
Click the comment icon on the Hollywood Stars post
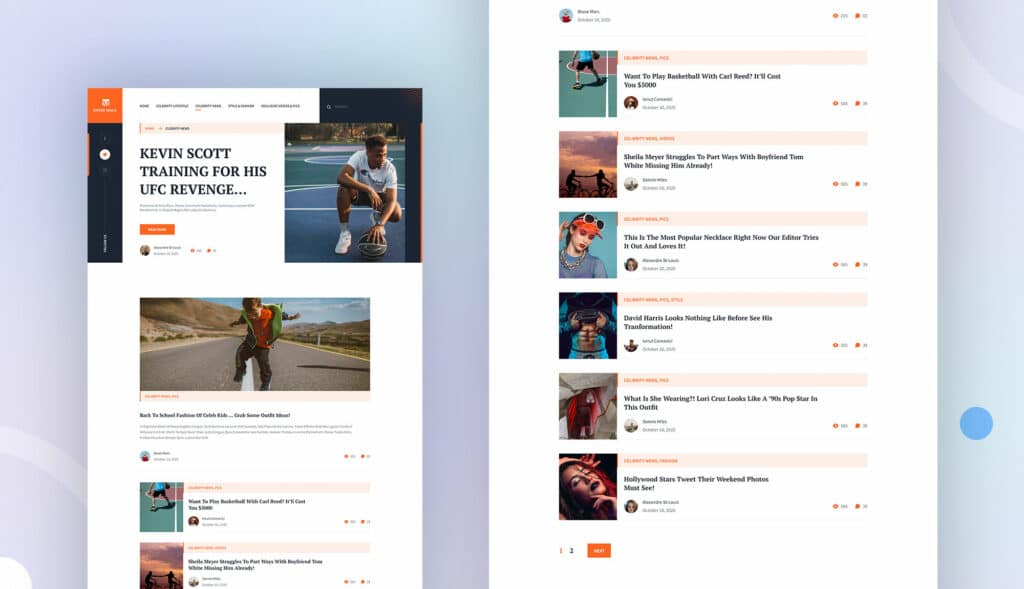pos(860,505)
